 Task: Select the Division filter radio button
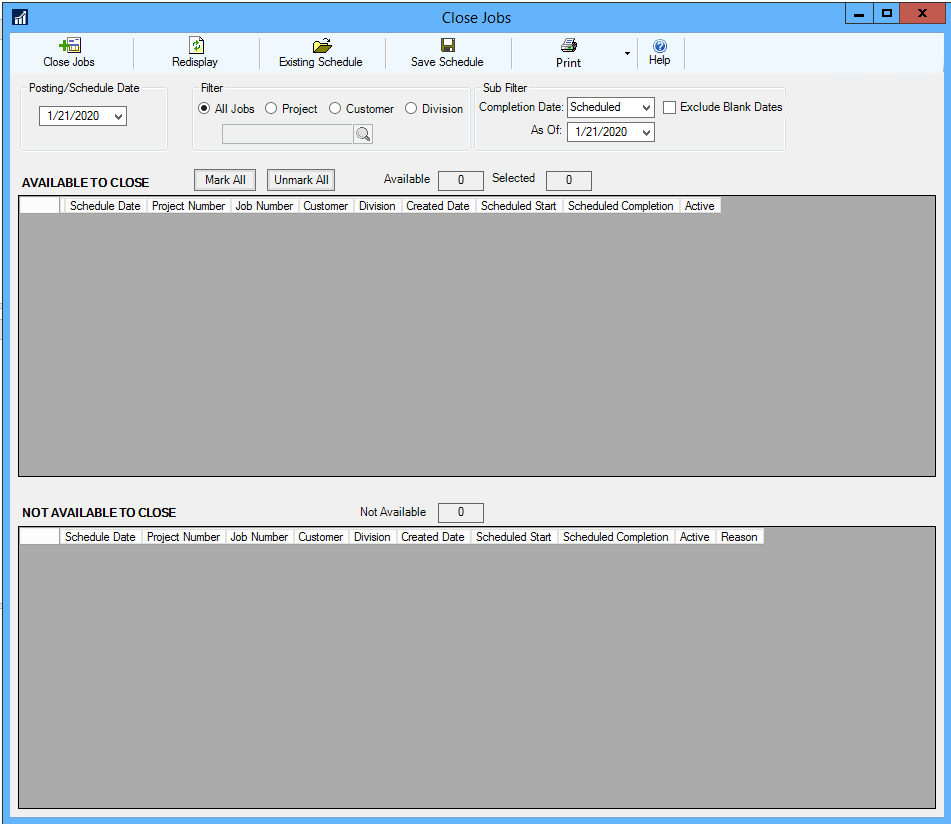point(411,108)
